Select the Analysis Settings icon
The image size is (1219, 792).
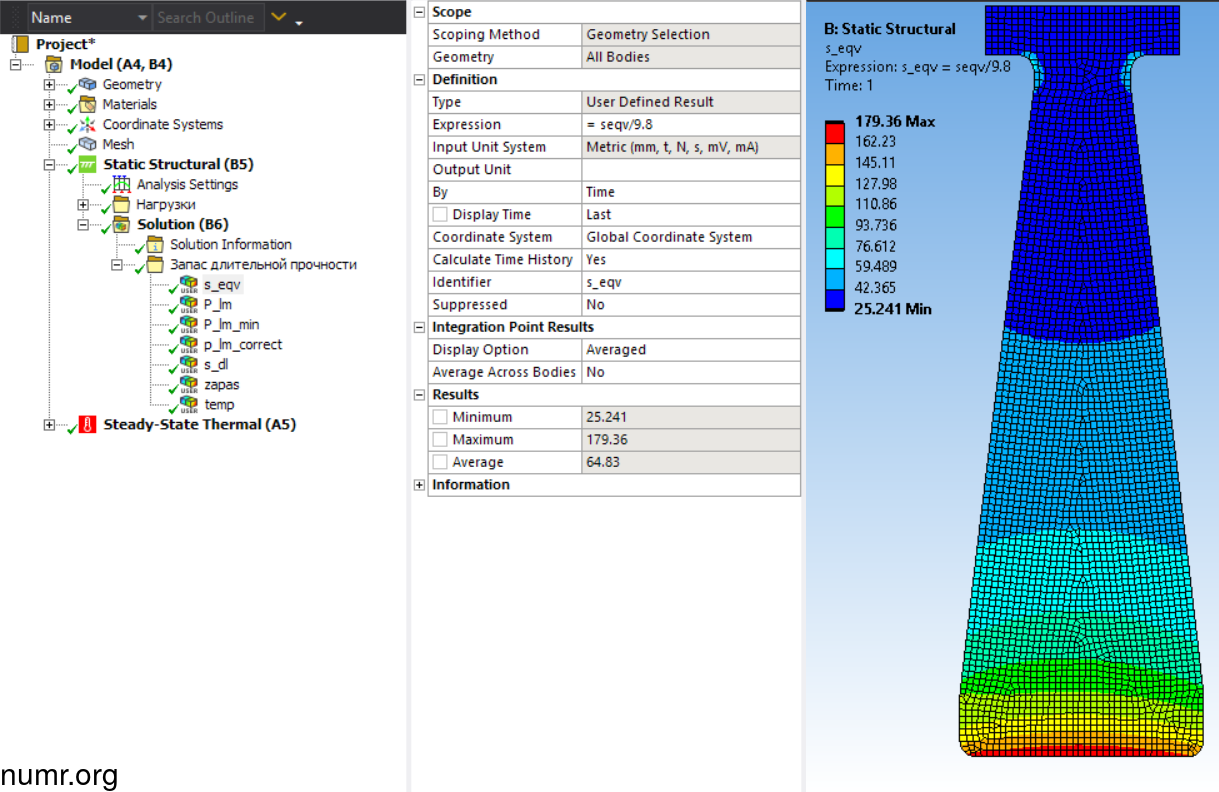click(122, 185)
